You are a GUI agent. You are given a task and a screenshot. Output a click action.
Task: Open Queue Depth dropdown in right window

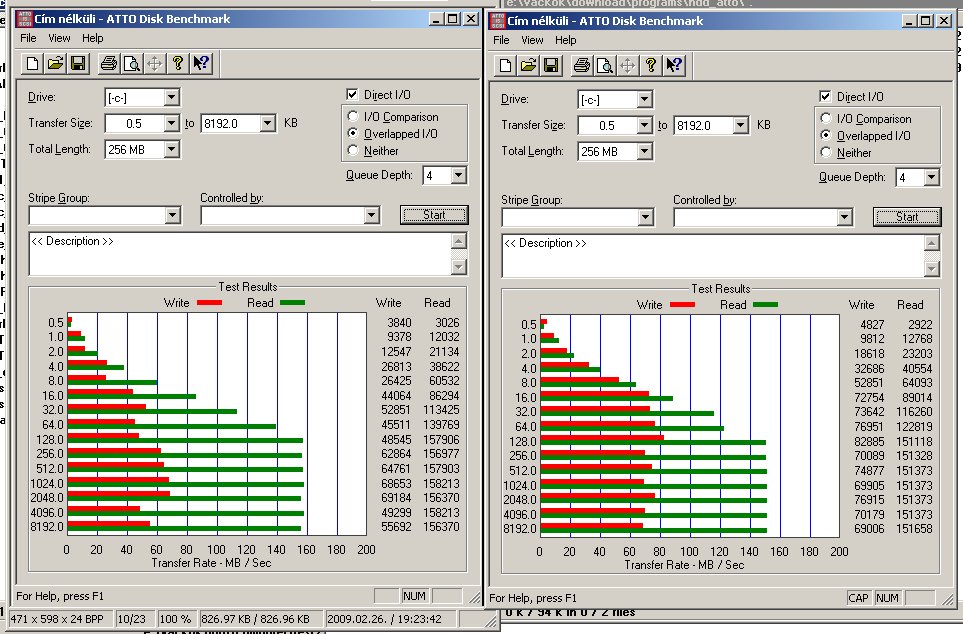(931, 178)
